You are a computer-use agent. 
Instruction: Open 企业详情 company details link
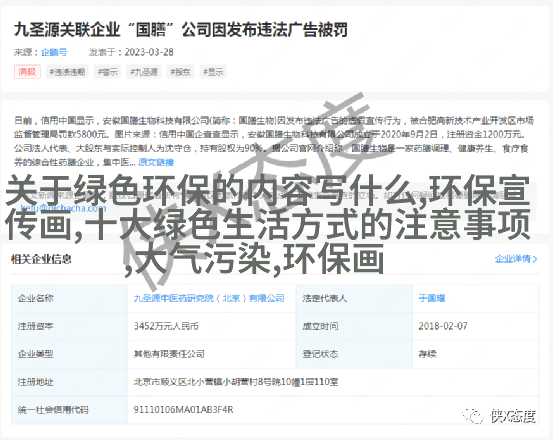pos(516,259)
